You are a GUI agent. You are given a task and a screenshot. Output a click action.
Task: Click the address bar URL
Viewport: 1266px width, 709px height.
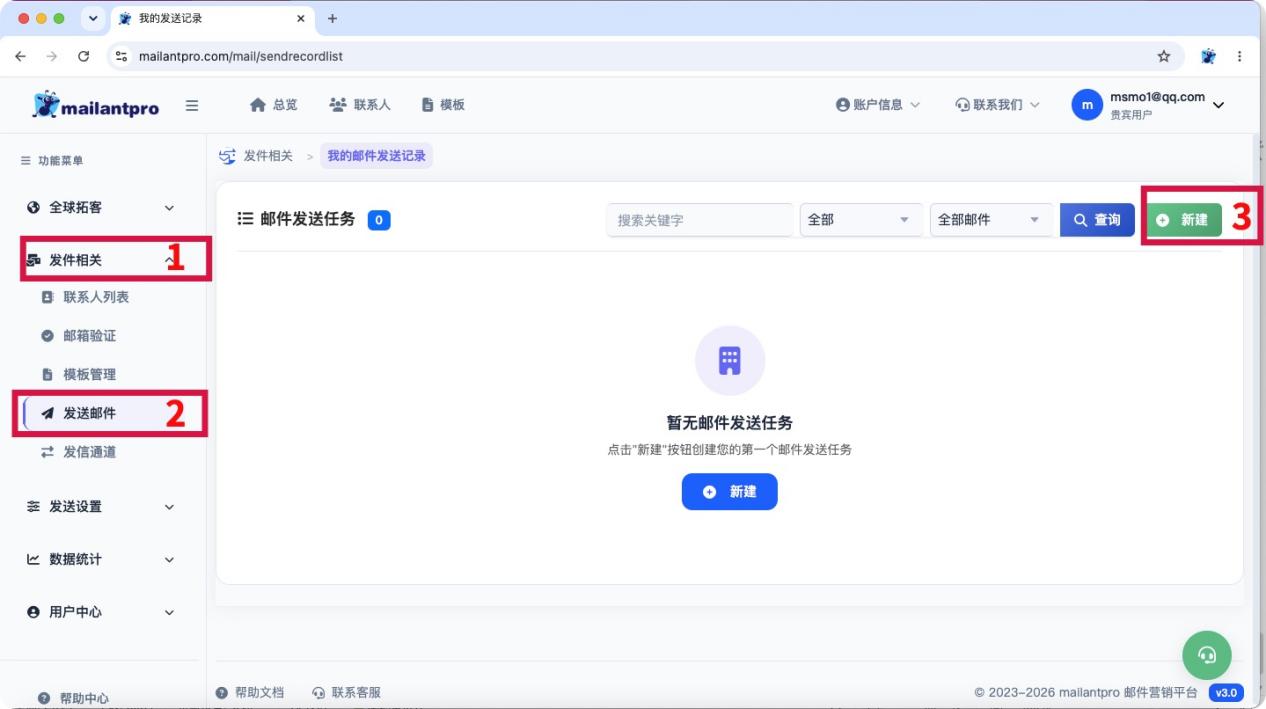pos(241,56)
